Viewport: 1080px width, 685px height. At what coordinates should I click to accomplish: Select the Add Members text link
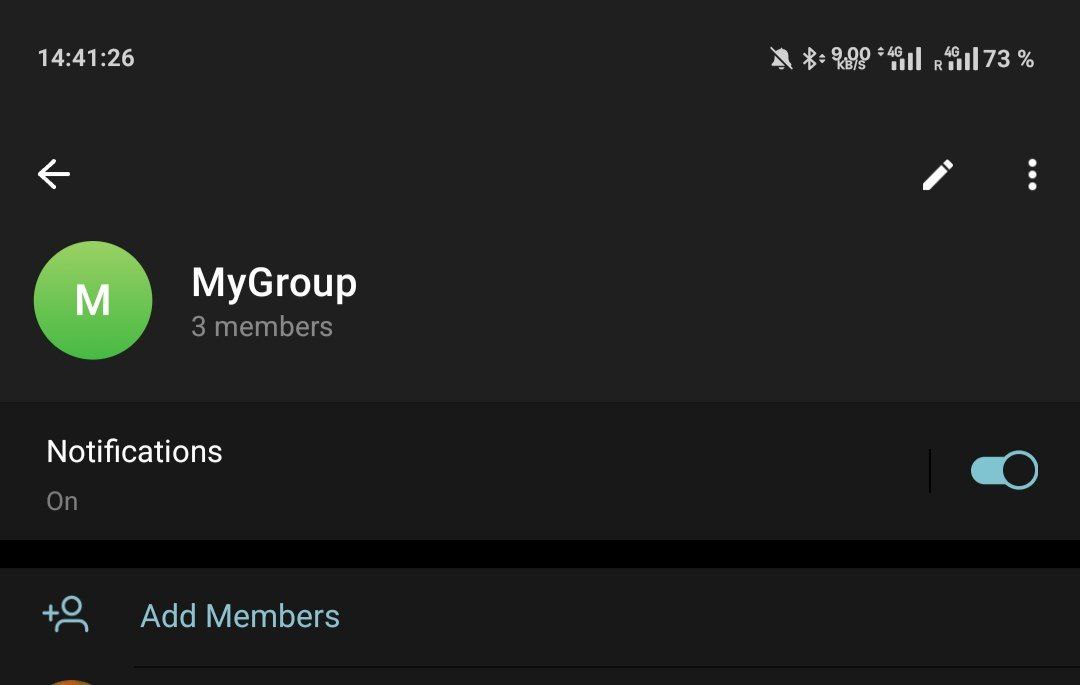point(240,616)
